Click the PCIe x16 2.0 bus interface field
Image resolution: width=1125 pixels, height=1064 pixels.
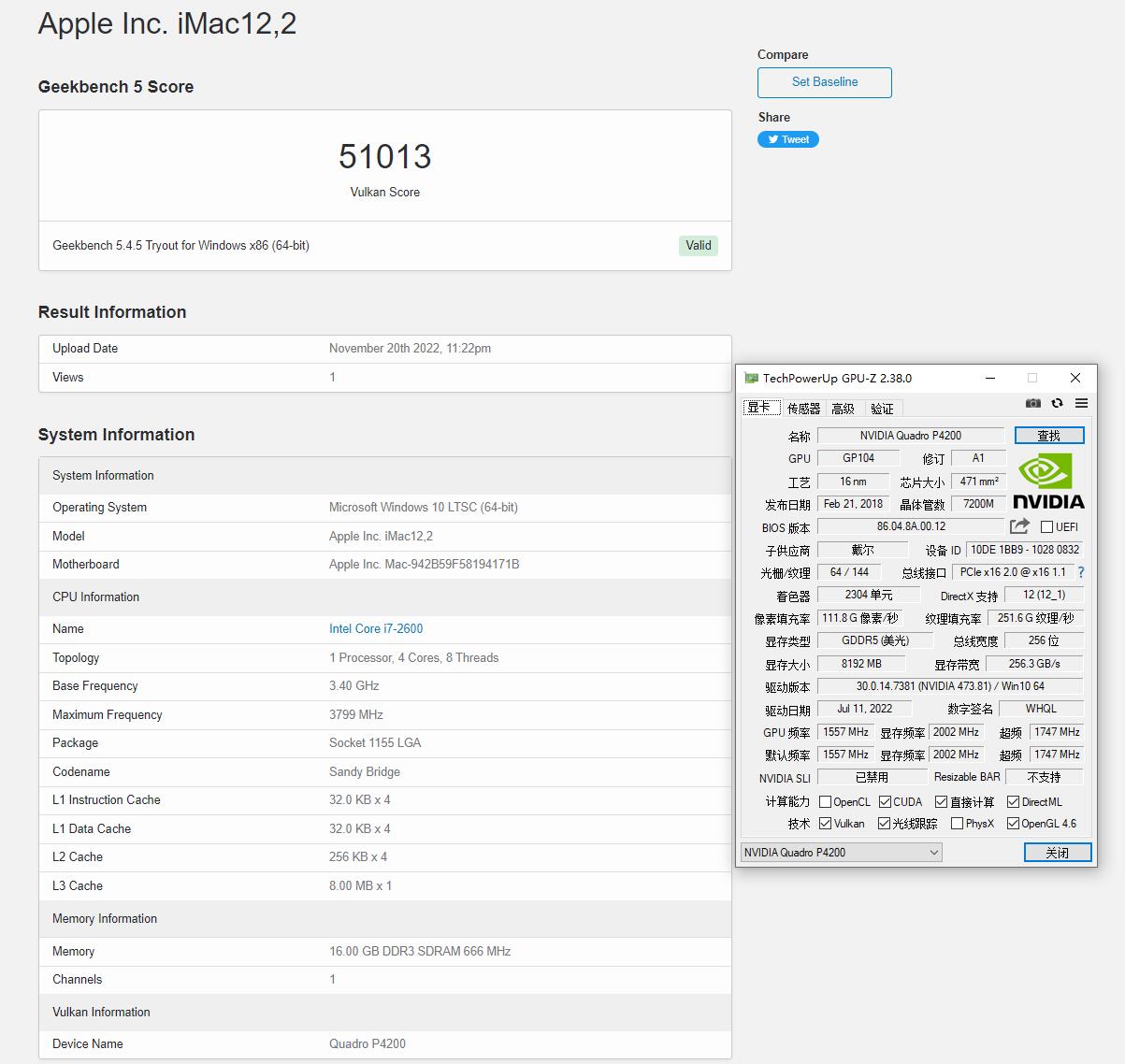(x=1013, y=572)
